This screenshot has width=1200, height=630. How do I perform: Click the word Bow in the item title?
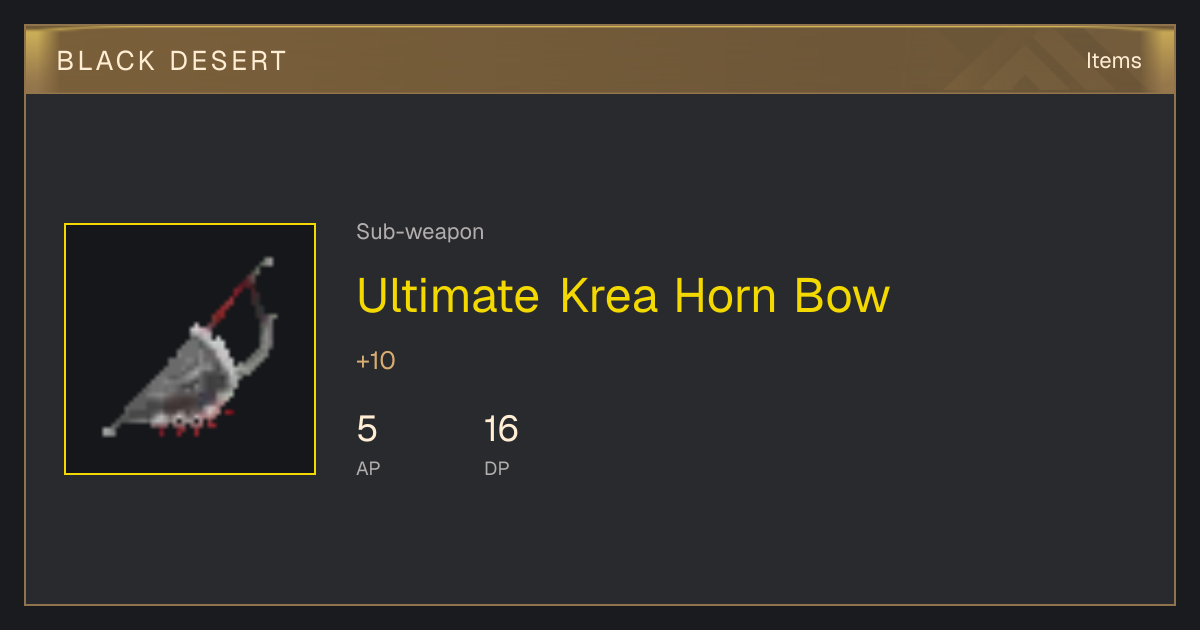(841, 296)
